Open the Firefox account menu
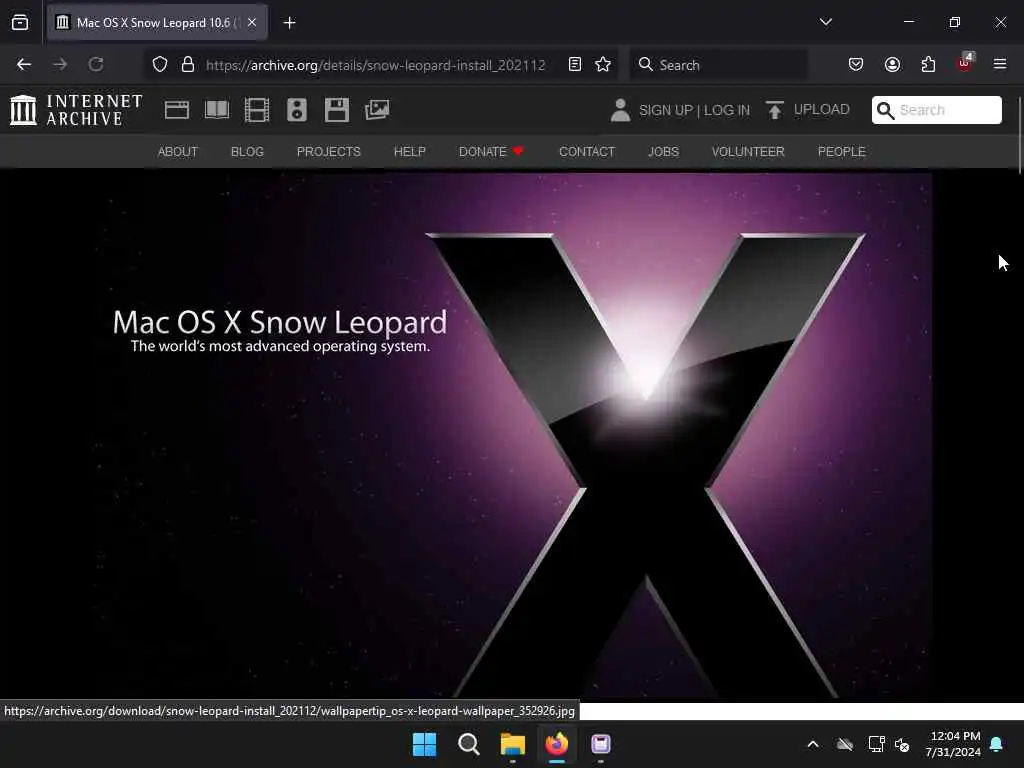This screenshot has width=1024, height=768. tap(892, 64)
